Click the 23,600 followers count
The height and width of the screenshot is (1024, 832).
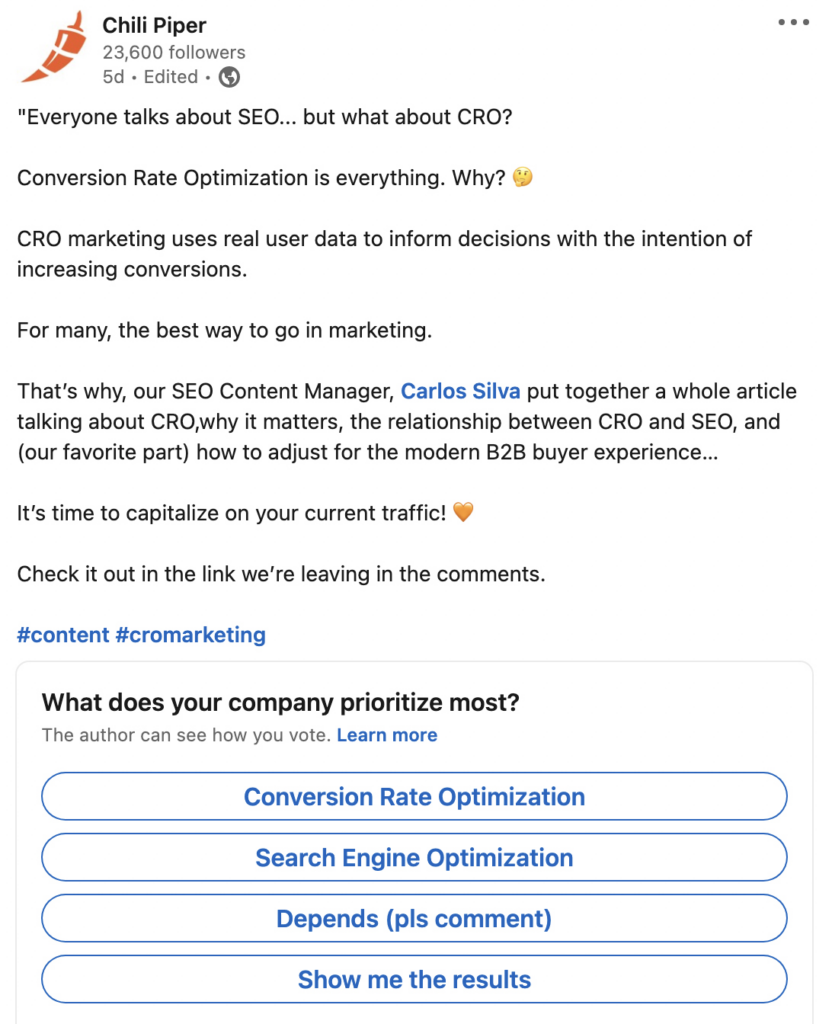point(174,52)
